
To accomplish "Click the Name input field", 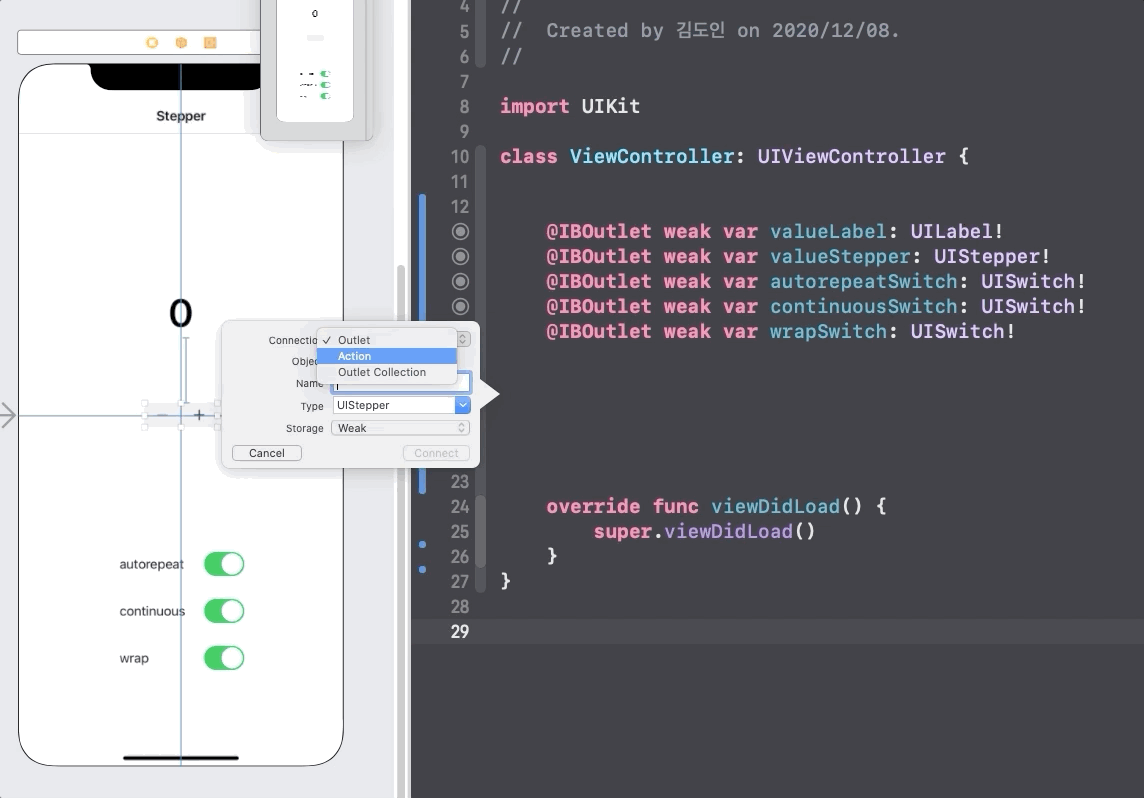I will [401, 384].
